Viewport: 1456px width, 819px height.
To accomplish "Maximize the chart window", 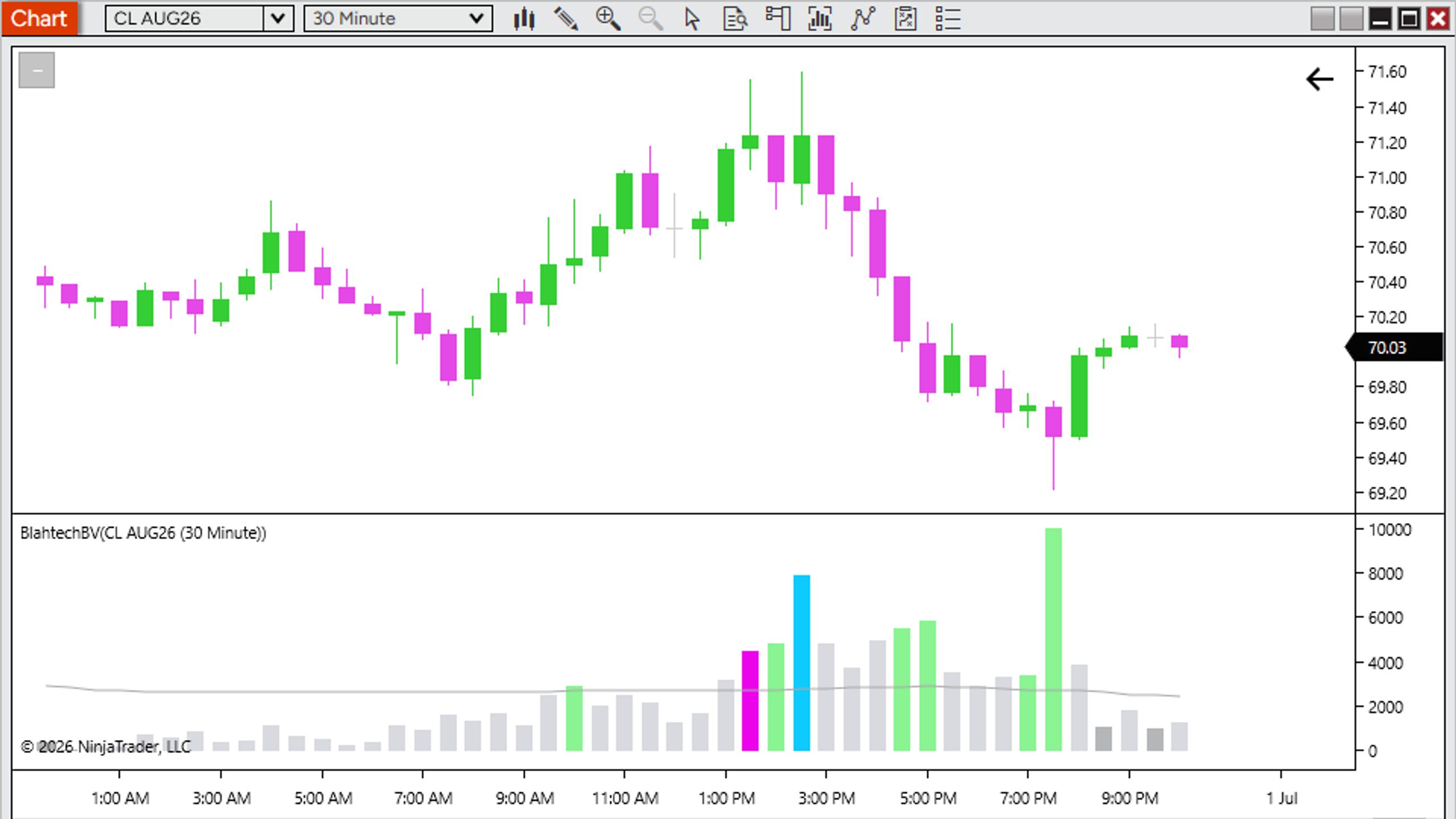I will tap(1409, 19).
